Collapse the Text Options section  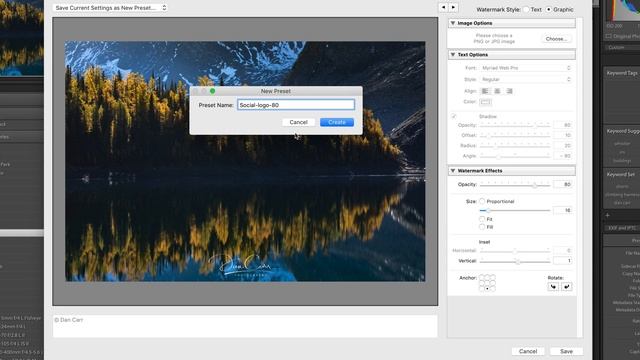coord(453,55)
